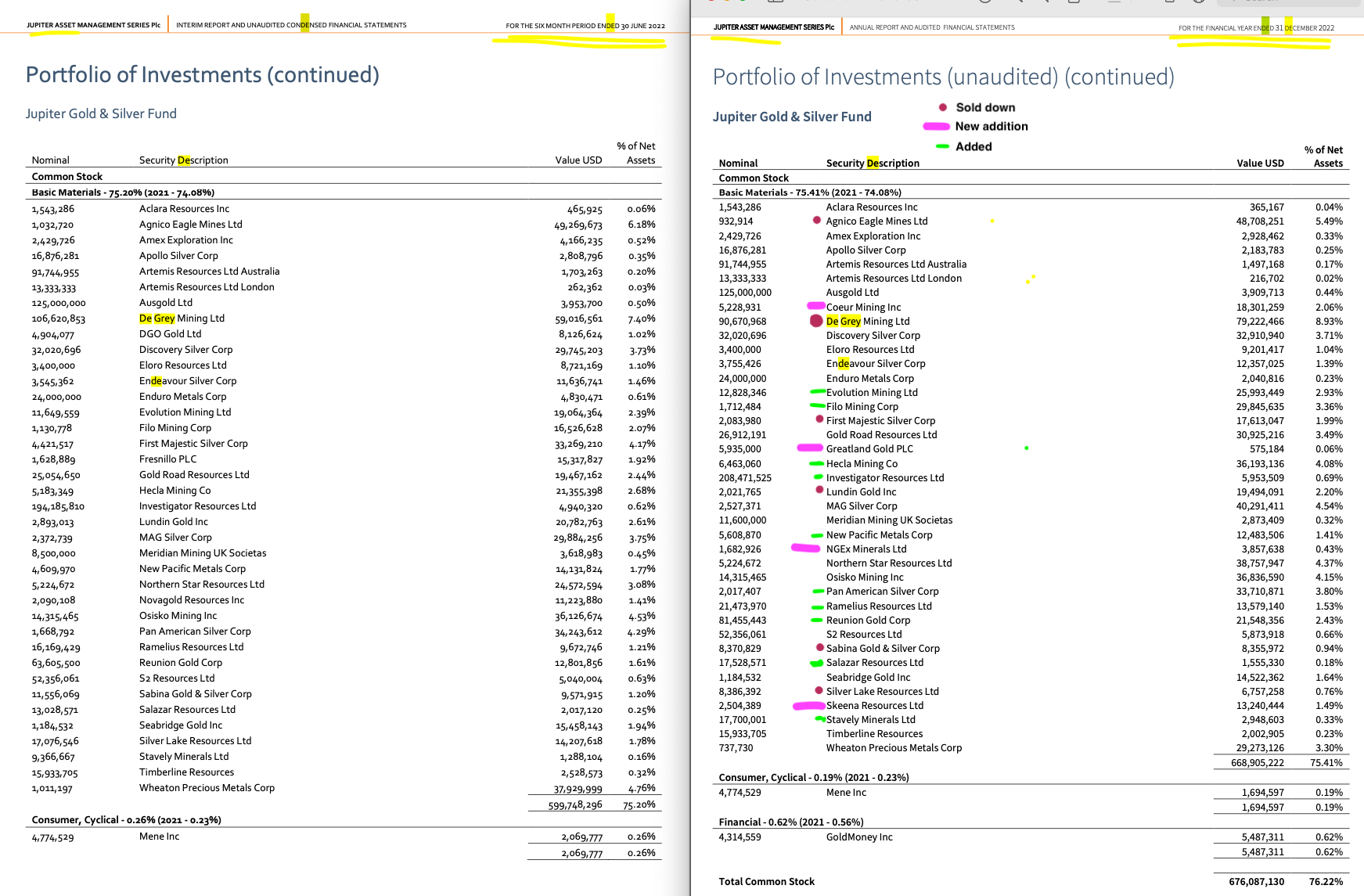Select 'GoldMoney Inc' security name
This screenshot has width=1364, height=896.
click(x=859, y=837)
